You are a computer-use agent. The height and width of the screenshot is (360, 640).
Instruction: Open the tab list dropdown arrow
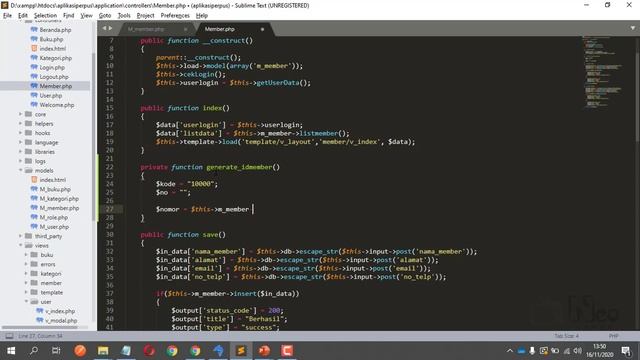632,28
